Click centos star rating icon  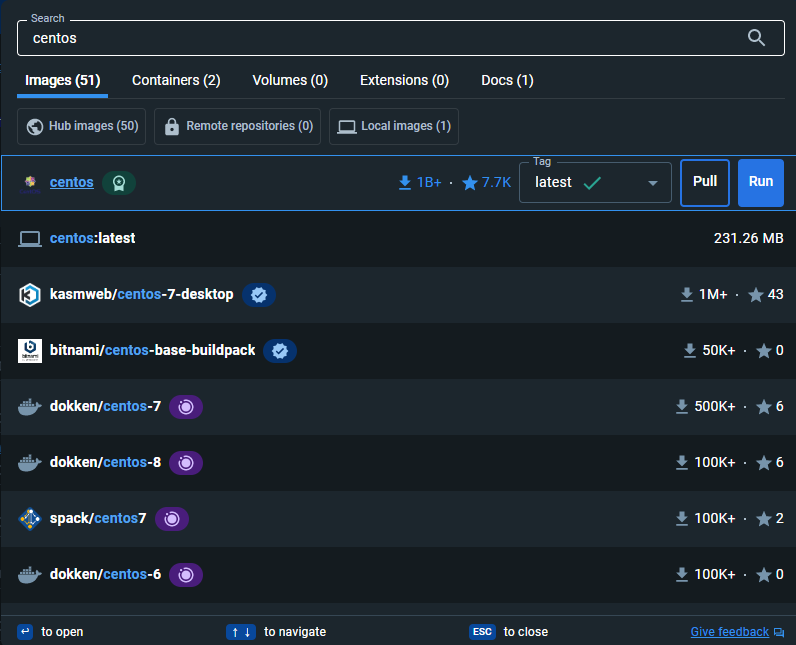pos(470,183)
